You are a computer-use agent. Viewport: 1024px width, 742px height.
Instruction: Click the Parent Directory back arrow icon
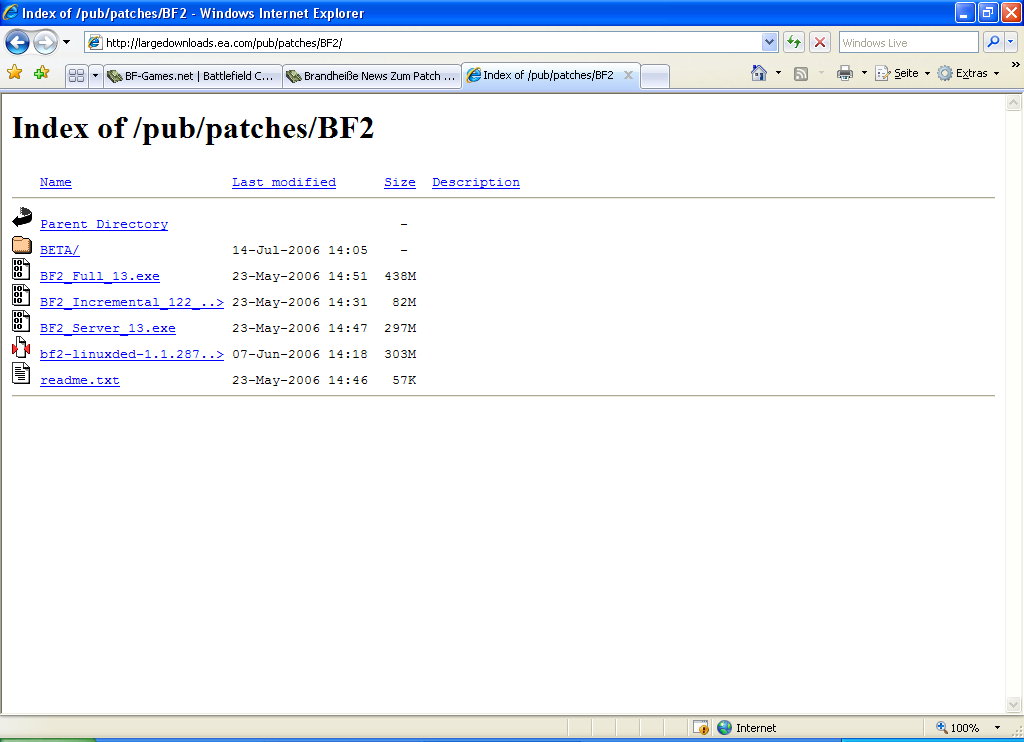coord(22,217)
